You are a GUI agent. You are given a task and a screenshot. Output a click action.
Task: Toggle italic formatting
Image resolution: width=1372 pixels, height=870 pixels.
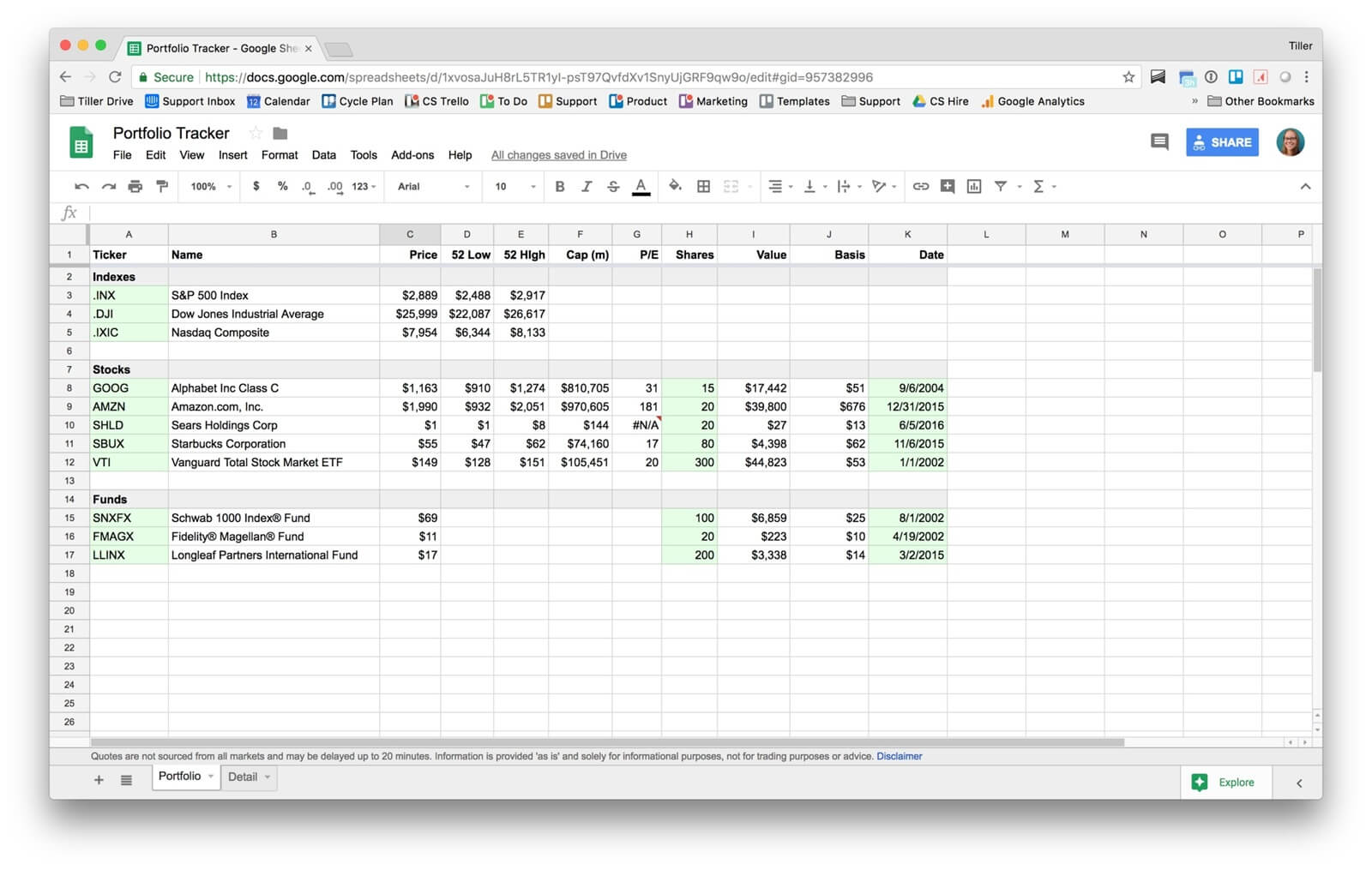587,186
